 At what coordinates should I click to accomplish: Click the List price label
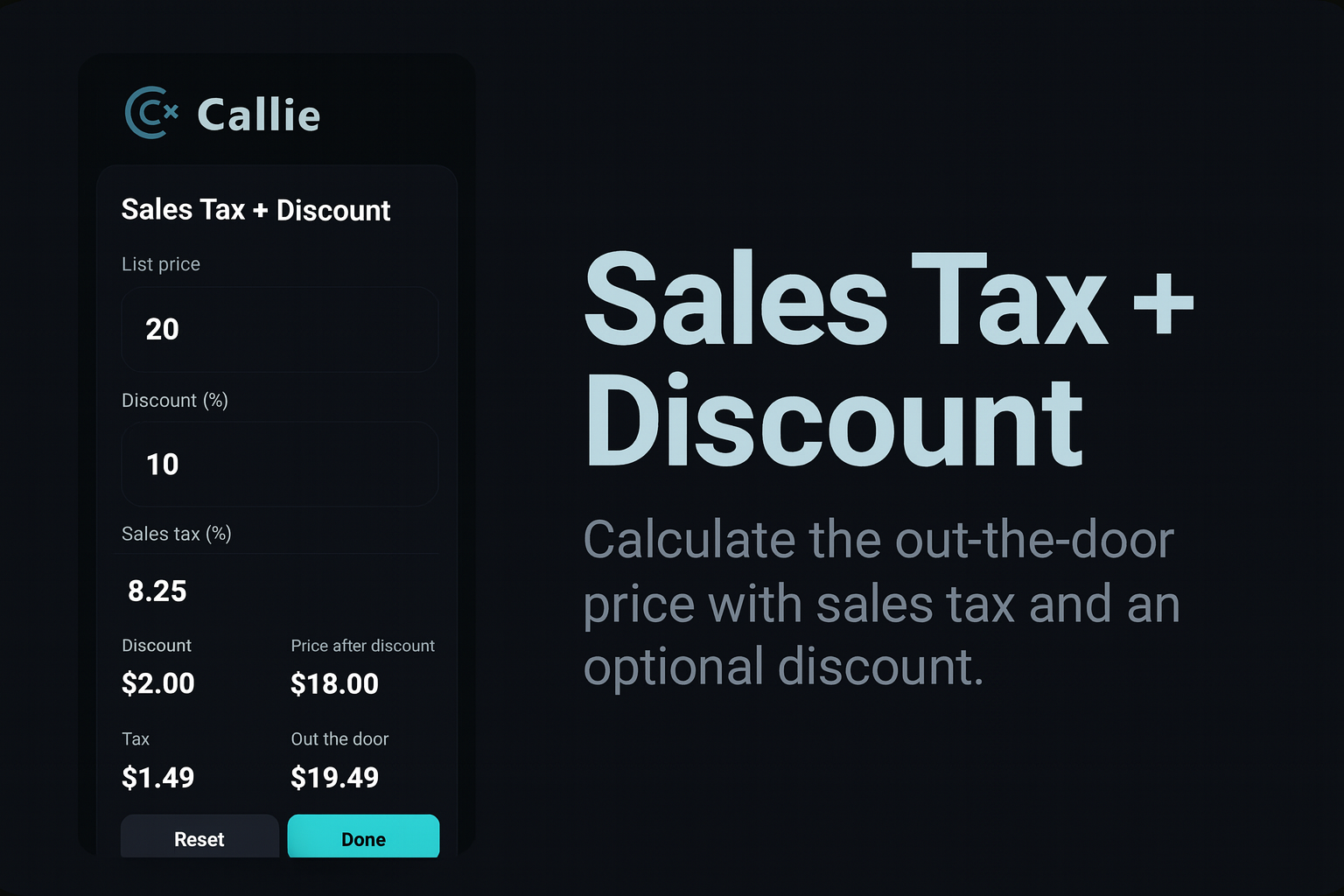click(x=161, y=263)
